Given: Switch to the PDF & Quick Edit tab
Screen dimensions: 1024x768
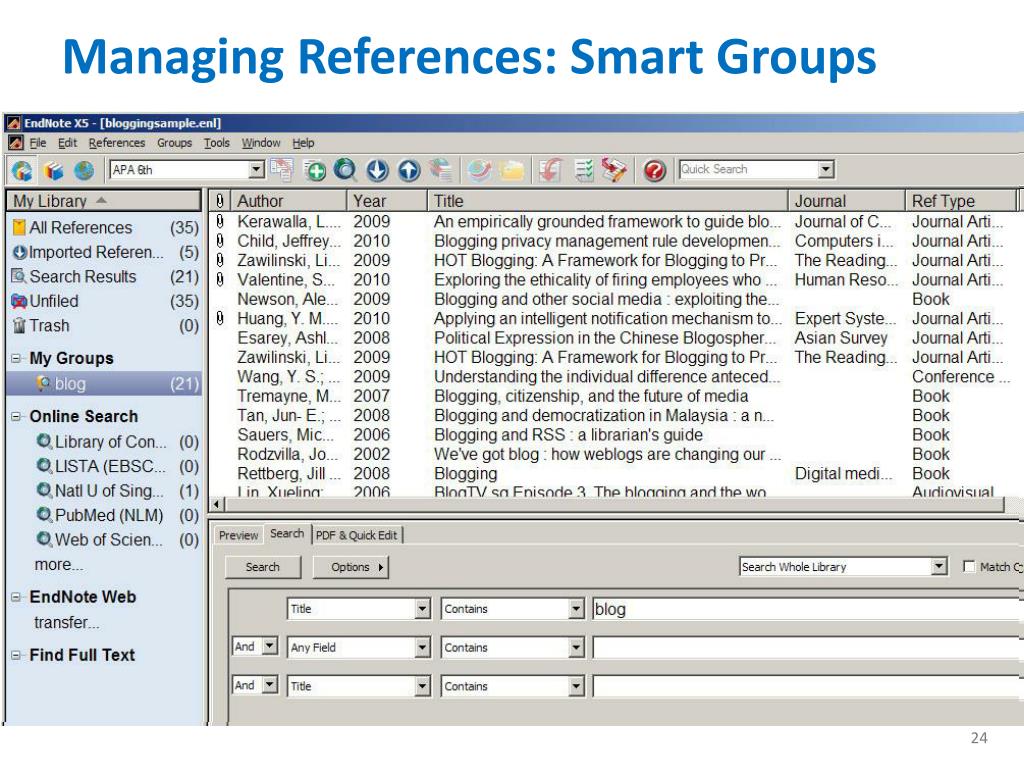Looking at the screenshot, I should [357, 536].
